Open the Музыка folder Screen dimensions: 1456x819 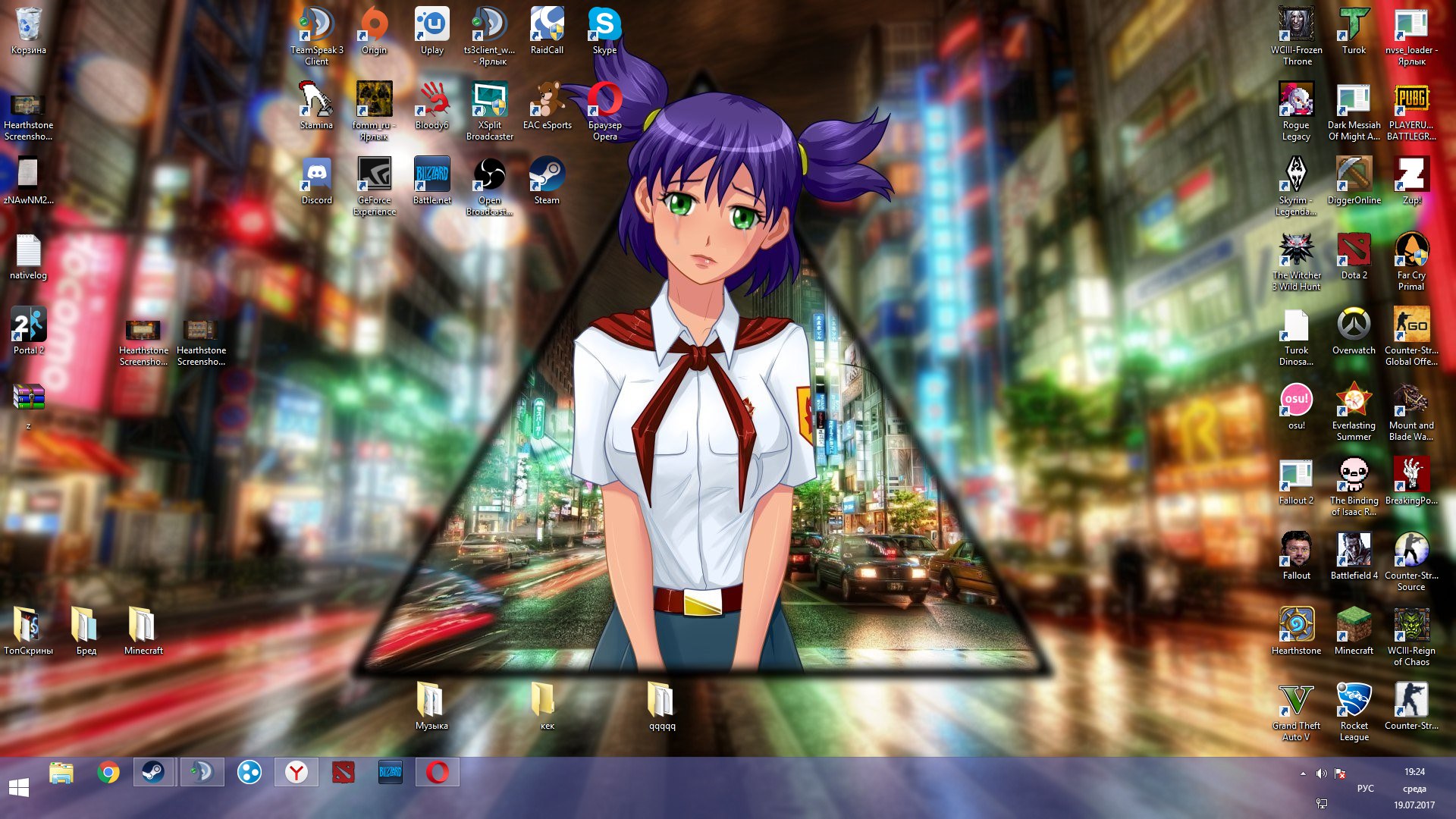[431, 701]
